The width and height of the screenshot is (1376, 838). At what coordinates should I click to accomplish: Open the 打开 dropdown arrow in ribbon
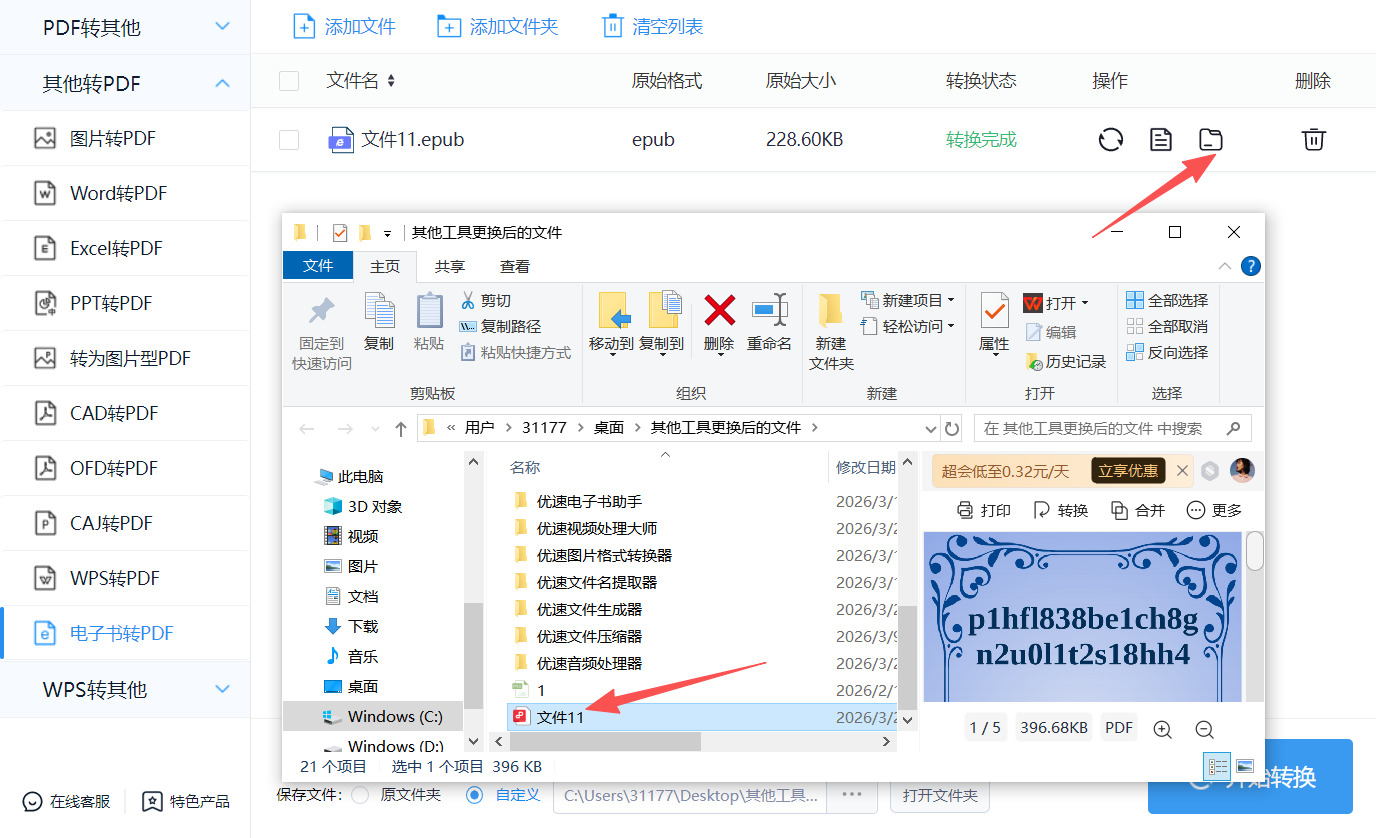tap(1084, 302)
